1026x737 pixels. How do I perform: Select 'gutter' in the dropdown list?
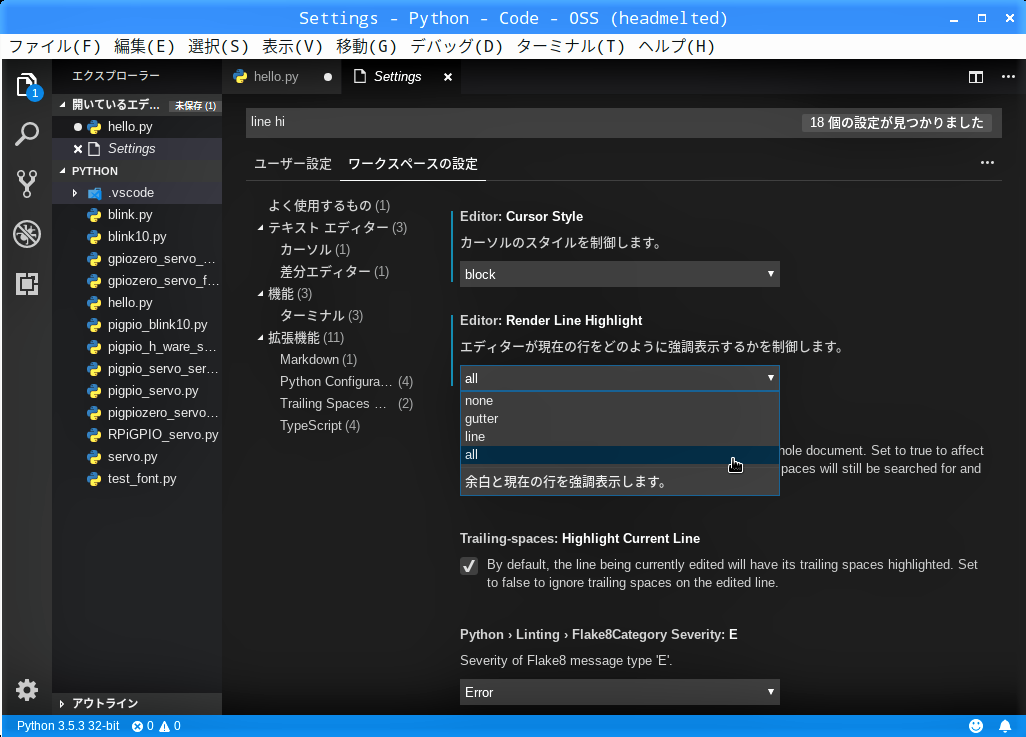(x=620, y=419)
